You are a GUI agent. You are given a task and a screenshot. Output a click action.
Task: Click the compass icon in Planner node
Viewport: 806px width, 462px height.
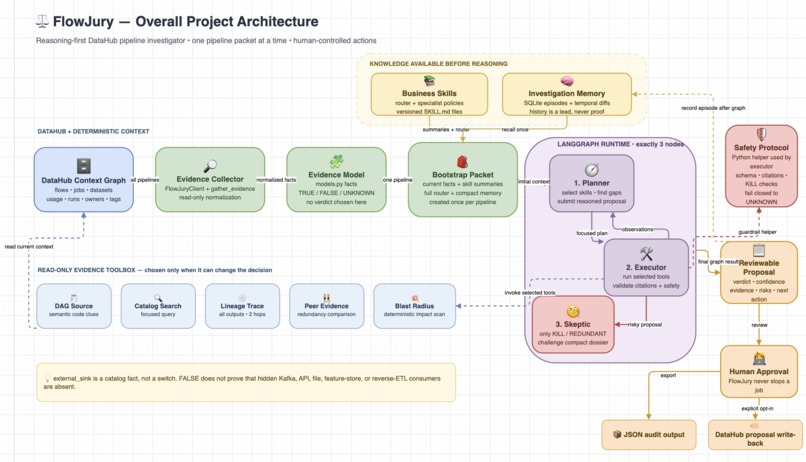[592, 170]
